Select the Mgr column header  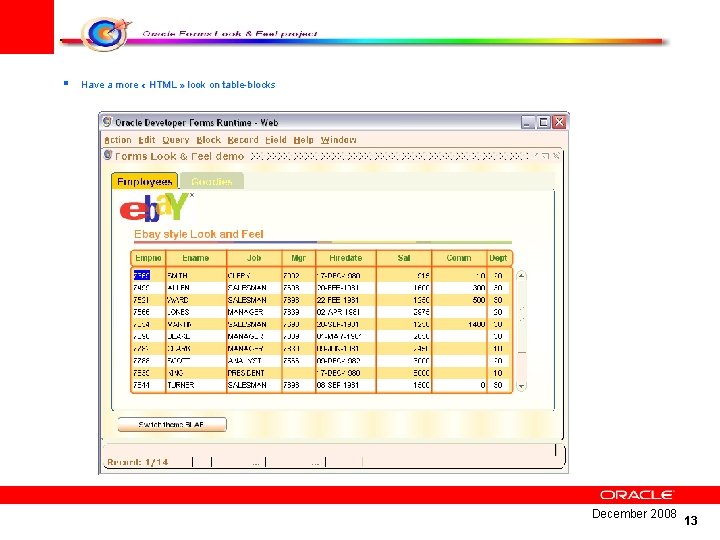point(298,258)
